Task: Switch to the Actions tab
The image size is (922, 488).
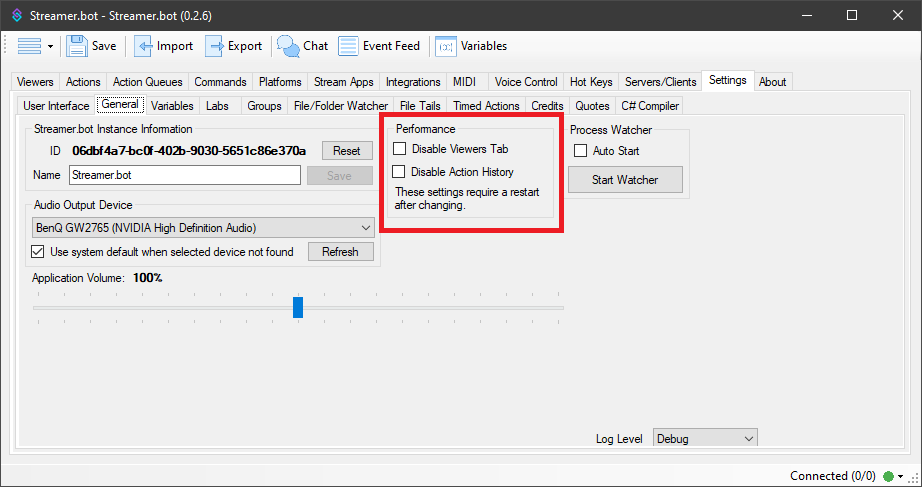Action: 83,82
